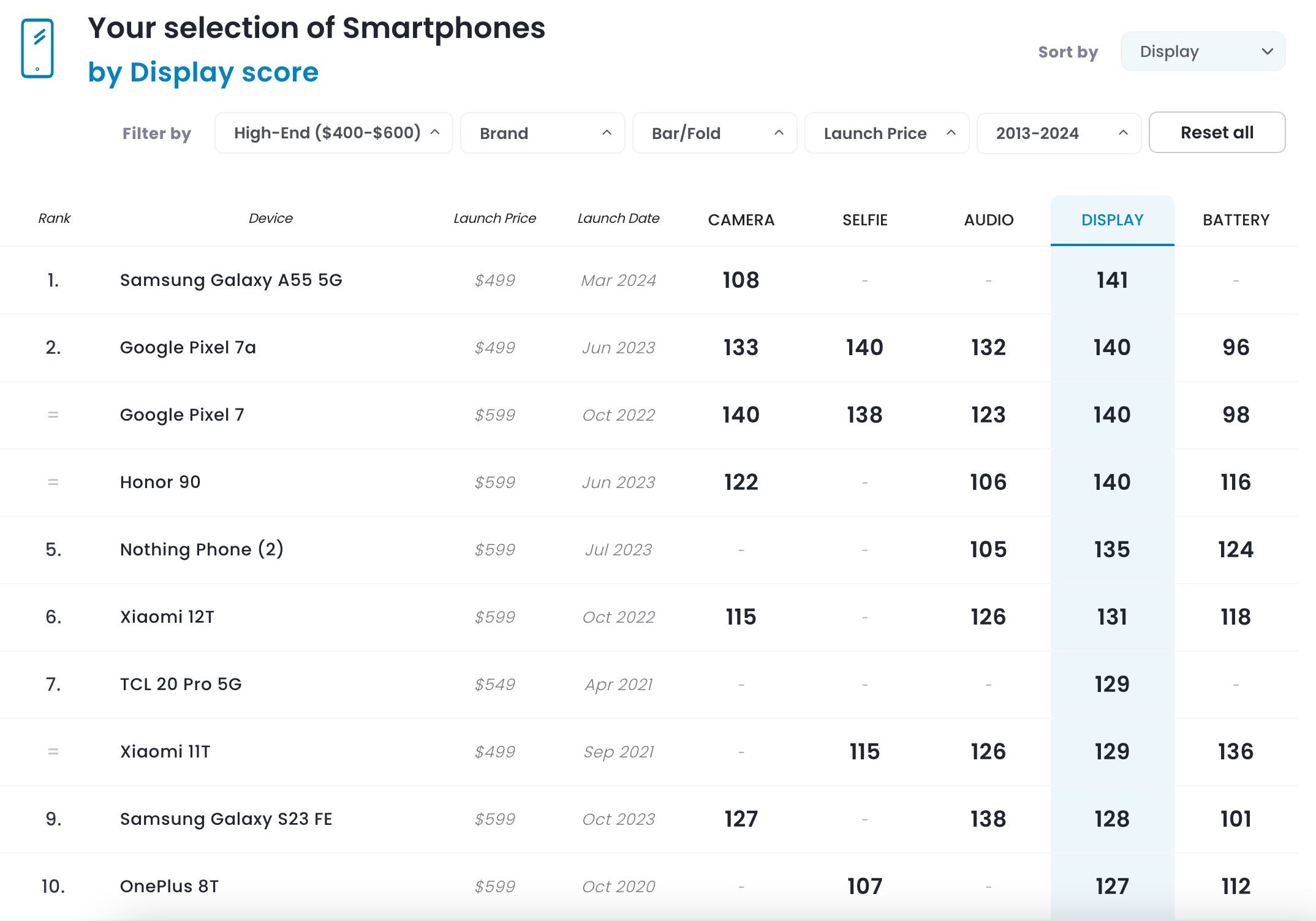Click the smartphone device icon

37,48
